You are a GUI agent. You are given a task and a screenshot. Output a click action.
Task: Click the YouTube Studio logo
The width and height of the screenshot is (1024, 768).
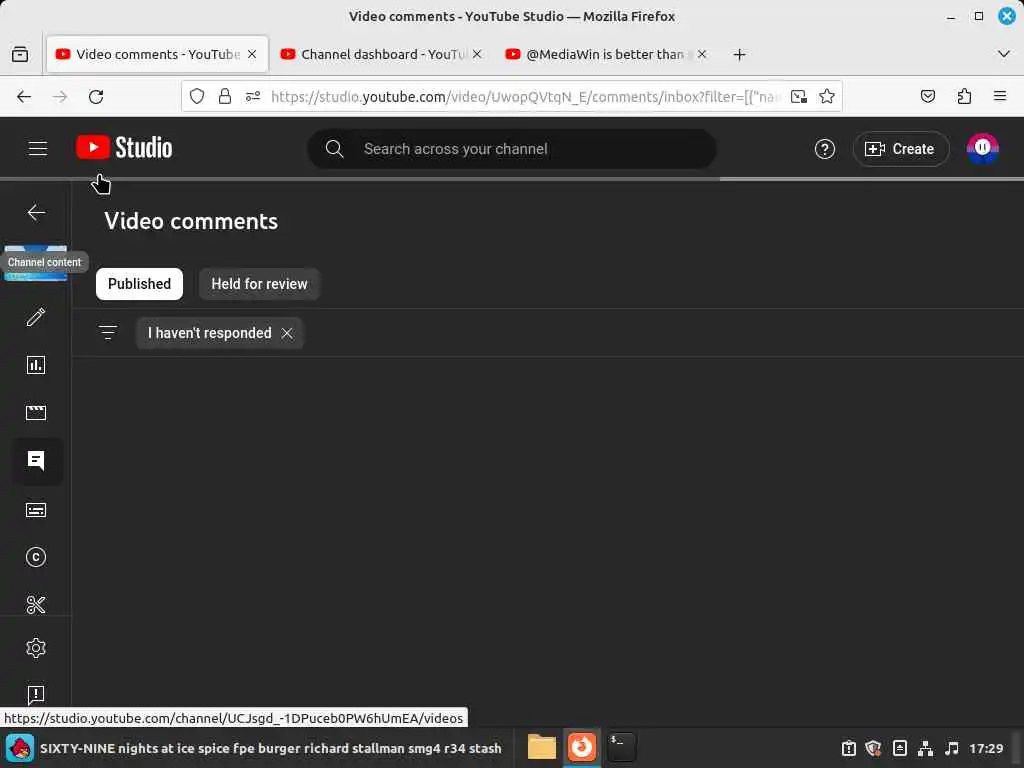(124, 148)
